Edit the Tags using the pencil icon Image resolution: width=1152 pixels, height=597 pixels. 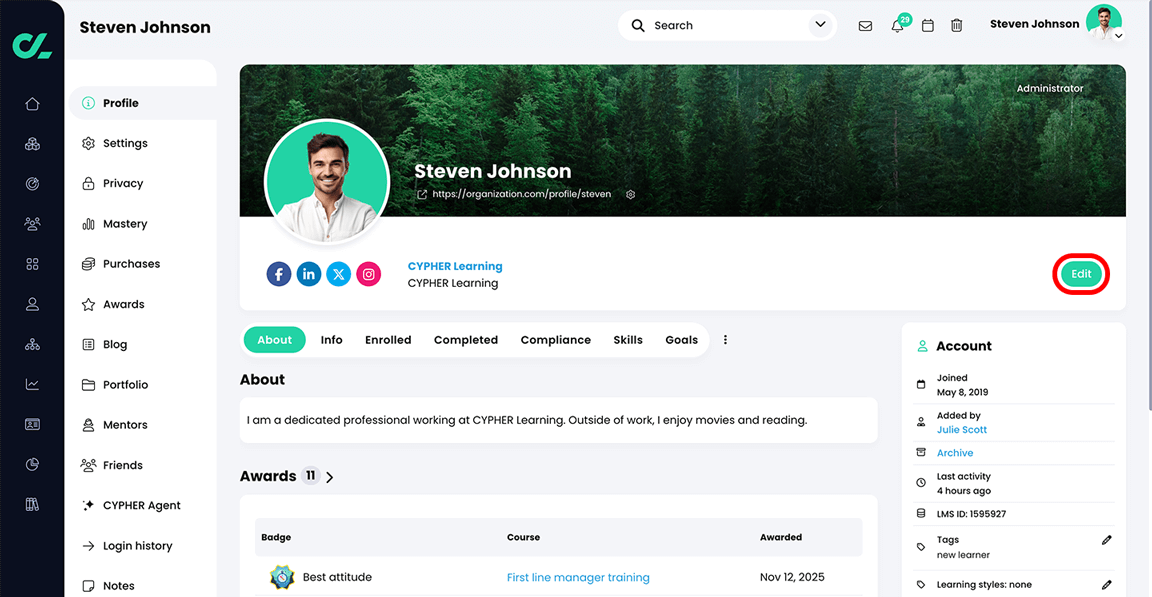click(x=1106, y=539)
